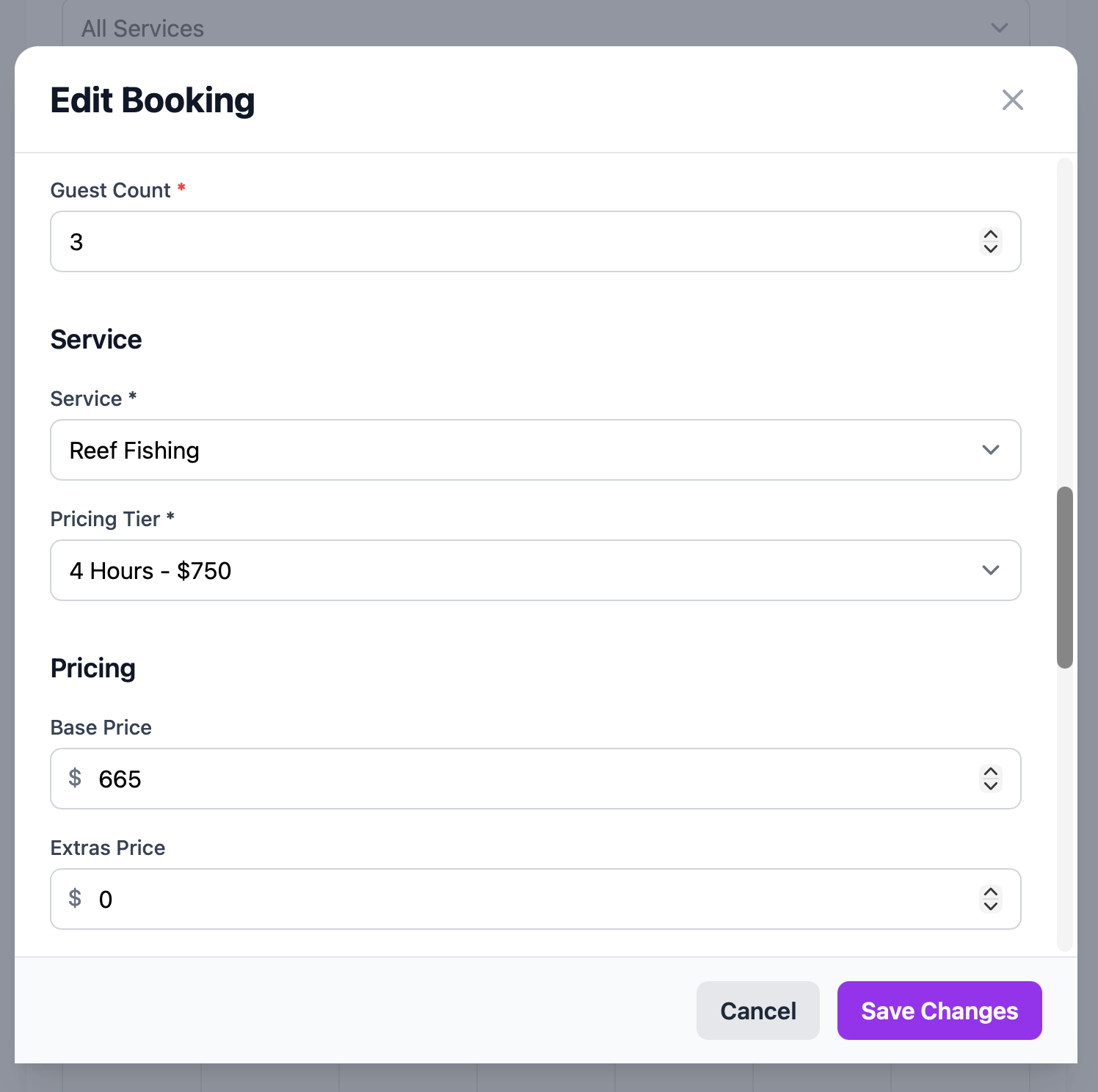Decrement the Extras Price stepper
This screenshot has width=1098, height=1092.
(x=990, y=906)
